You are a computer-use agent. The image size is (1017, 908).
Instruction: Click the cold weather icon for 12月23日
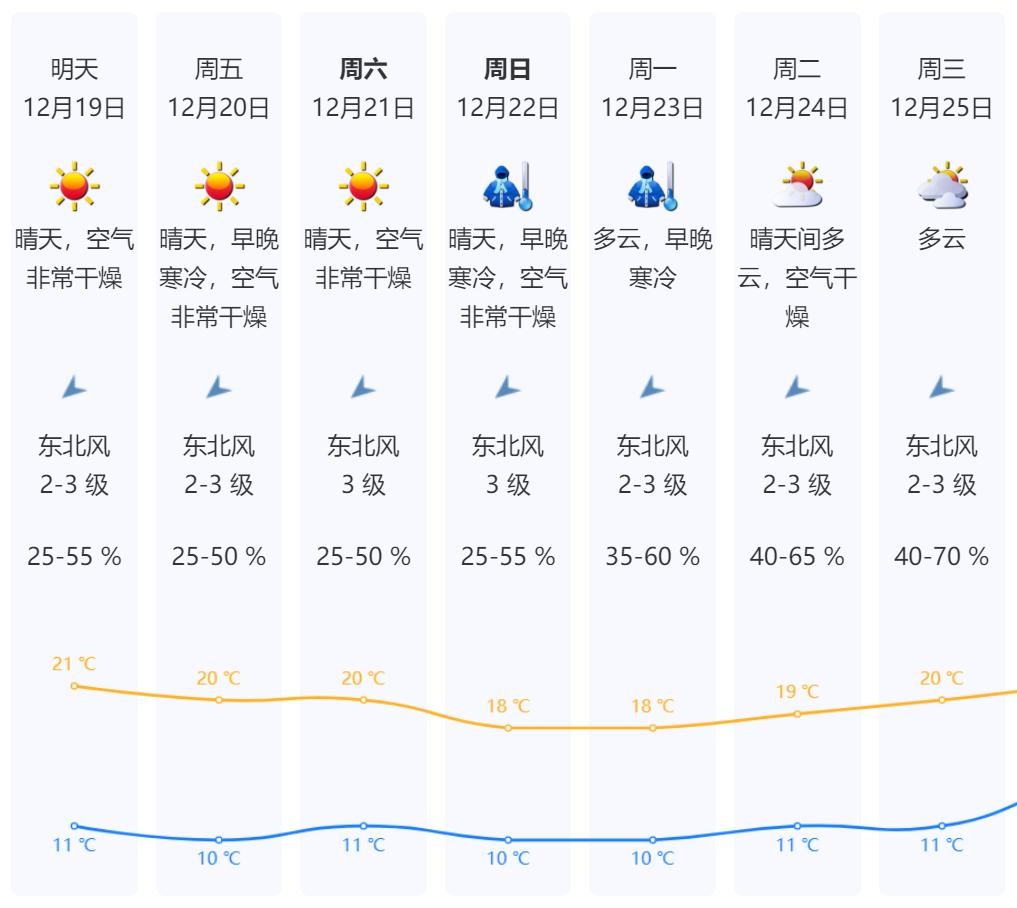click(x=652, y=186)
